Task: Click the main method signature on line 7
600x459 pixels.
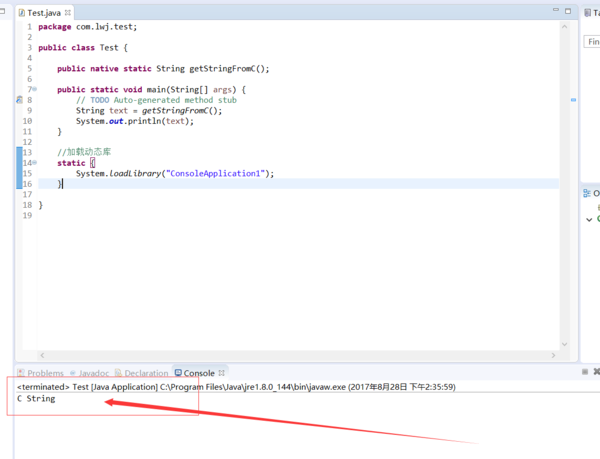Action: pyautogui.click(x=152, y=90)
